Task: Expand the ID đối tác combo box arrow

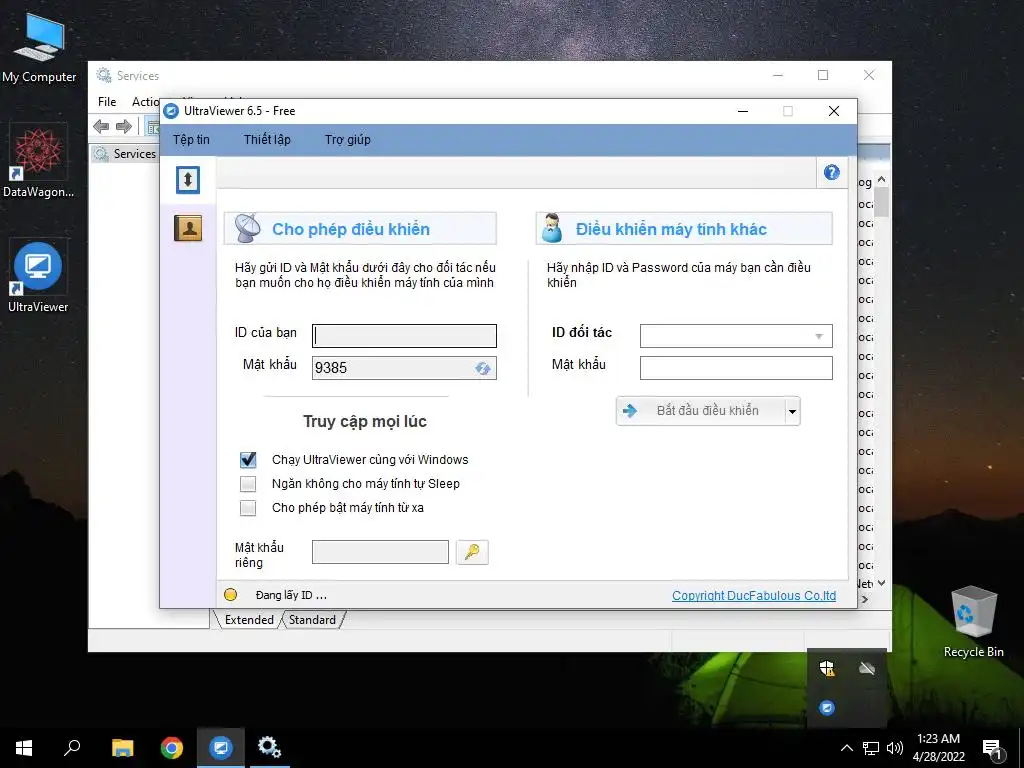Action: [x=819, y=336]
